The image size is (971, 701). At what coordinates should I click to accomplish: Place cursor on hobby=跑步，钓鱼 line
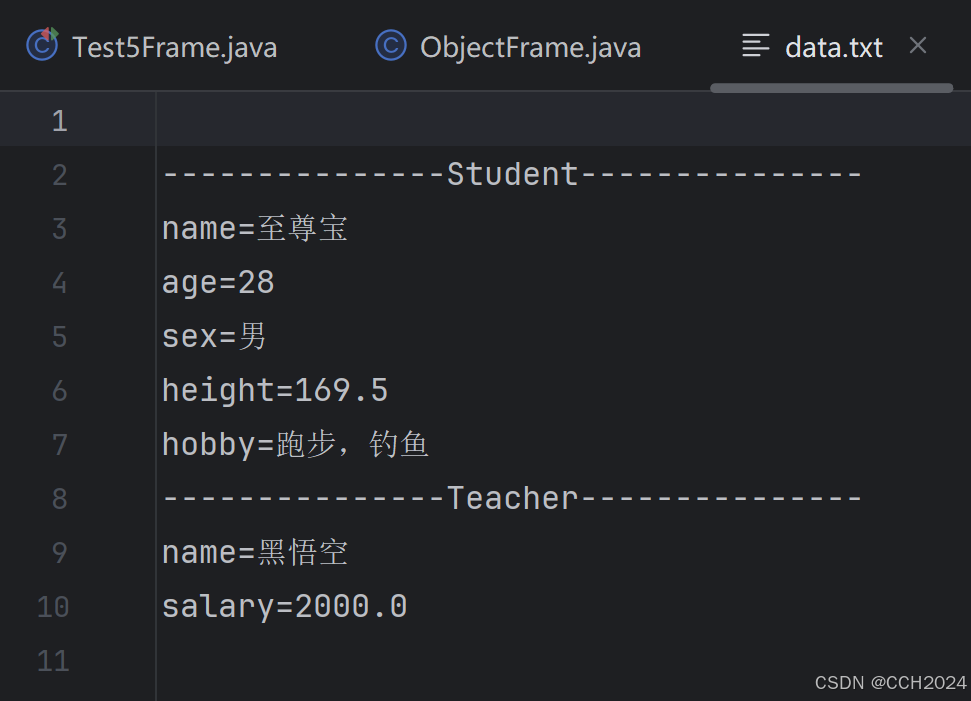pos(295,445)
